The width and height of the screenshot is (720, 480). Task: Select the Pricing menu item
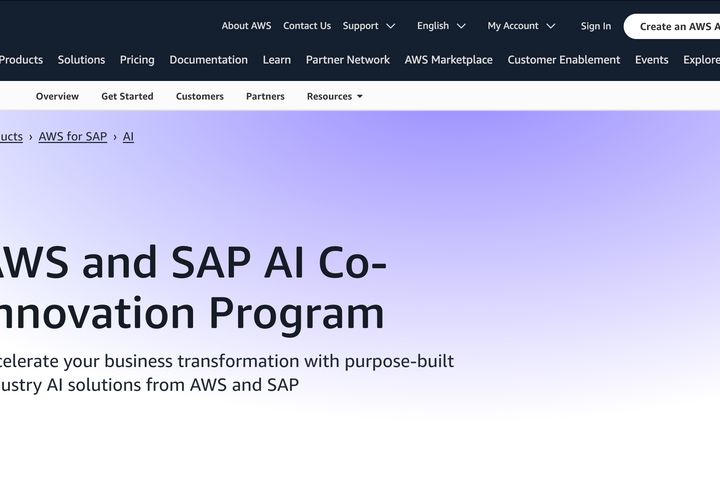tap(137, 60)
